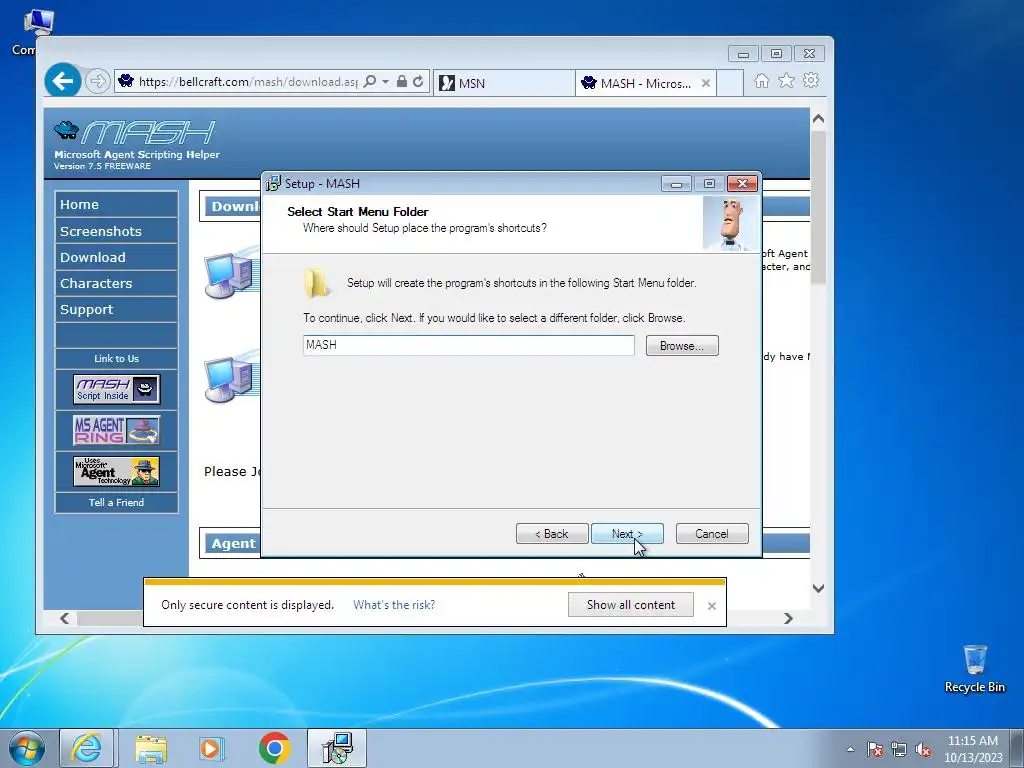Image resolution: width=1024 pixels, height=768 pixels.
Task: Click the browser forward arrow
Action: [97, 81]
